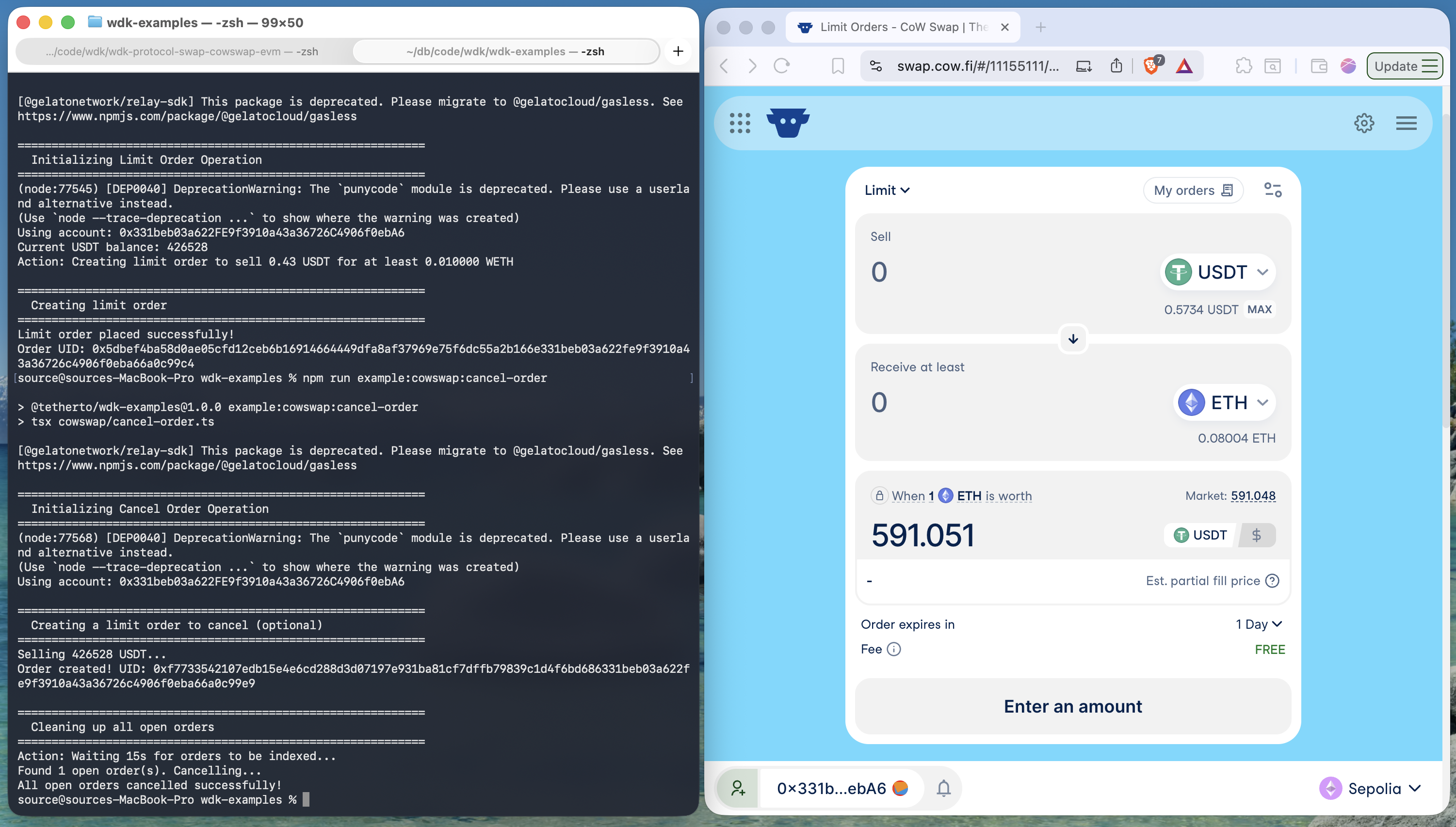Open the connected wallet 0x331b...ebA6

(841, 788)
